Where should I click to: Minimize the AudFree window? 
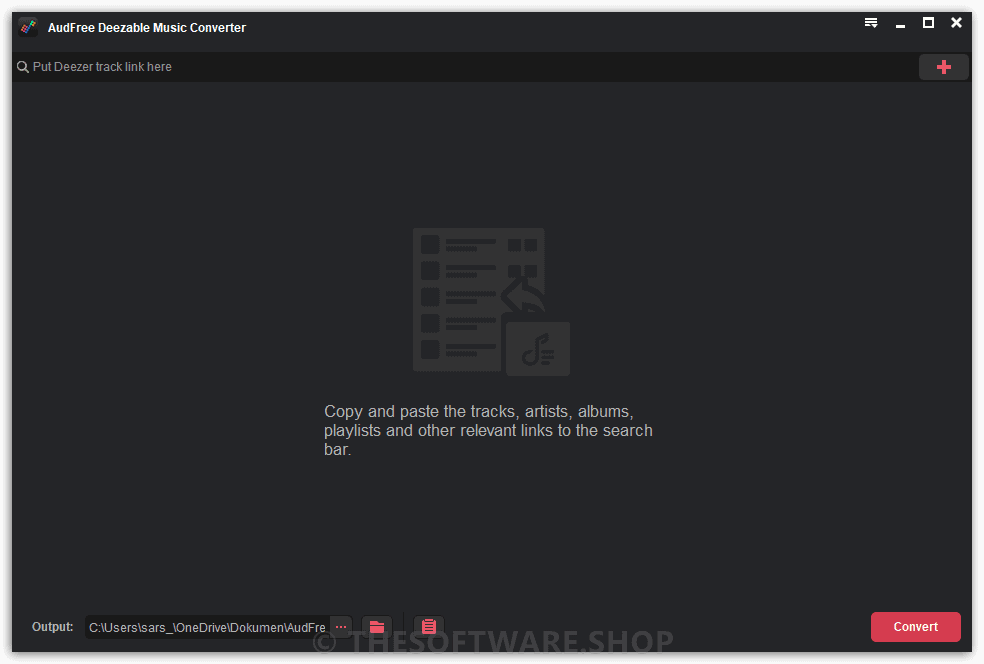(x=900, y=25)
